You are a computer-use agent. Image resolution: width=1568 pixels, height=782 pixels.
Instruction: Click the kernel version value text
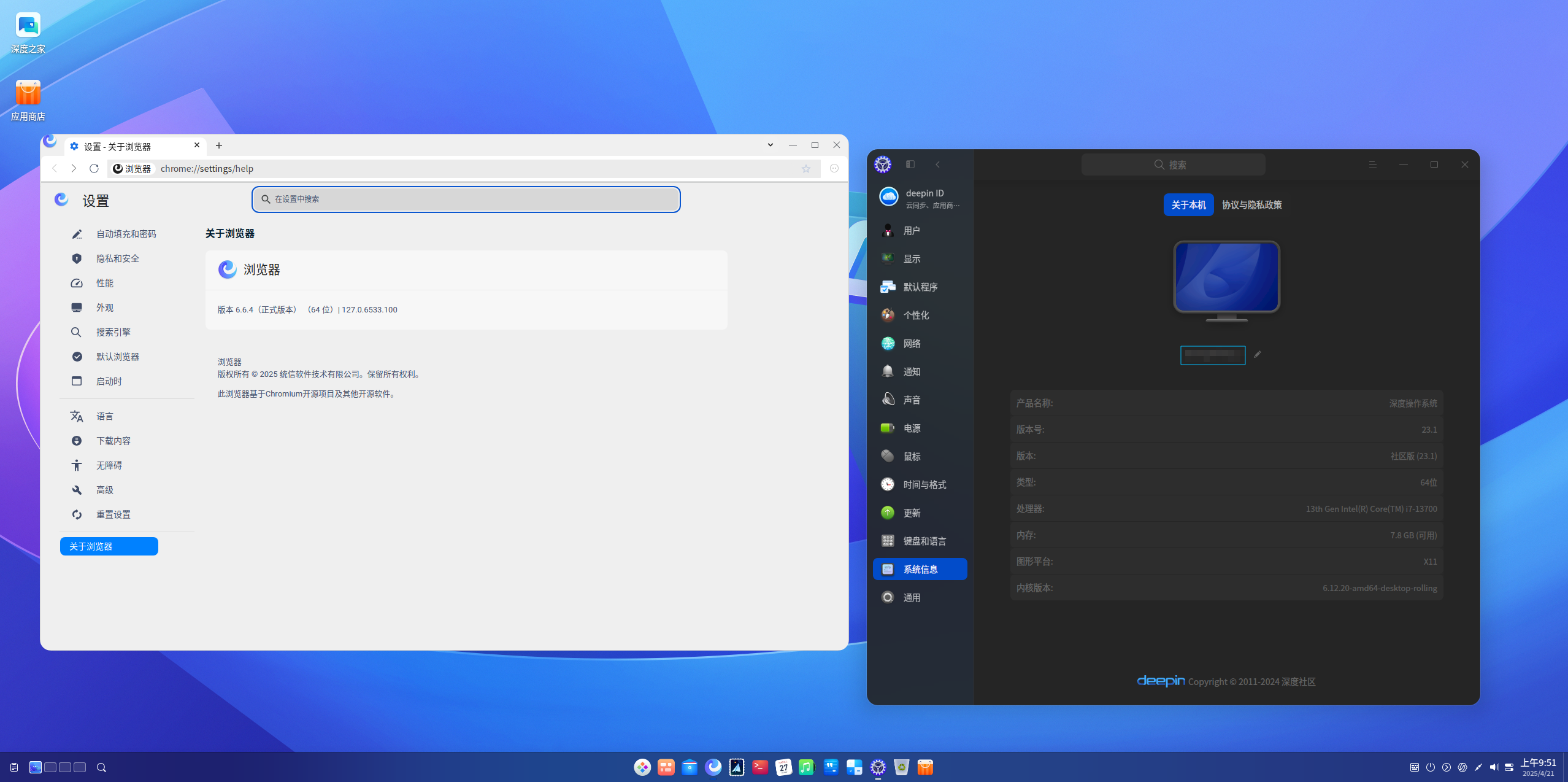[1379, 588]
